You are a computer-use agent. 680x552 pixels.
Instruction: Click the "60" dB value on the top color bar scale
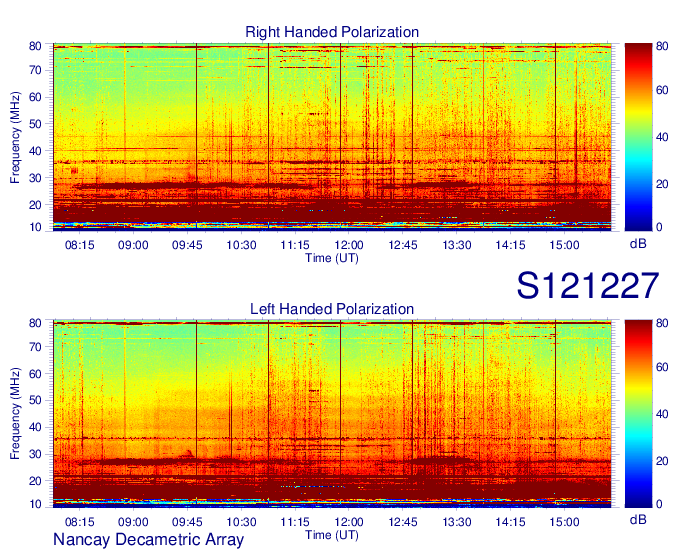click(x=662, y=90)
